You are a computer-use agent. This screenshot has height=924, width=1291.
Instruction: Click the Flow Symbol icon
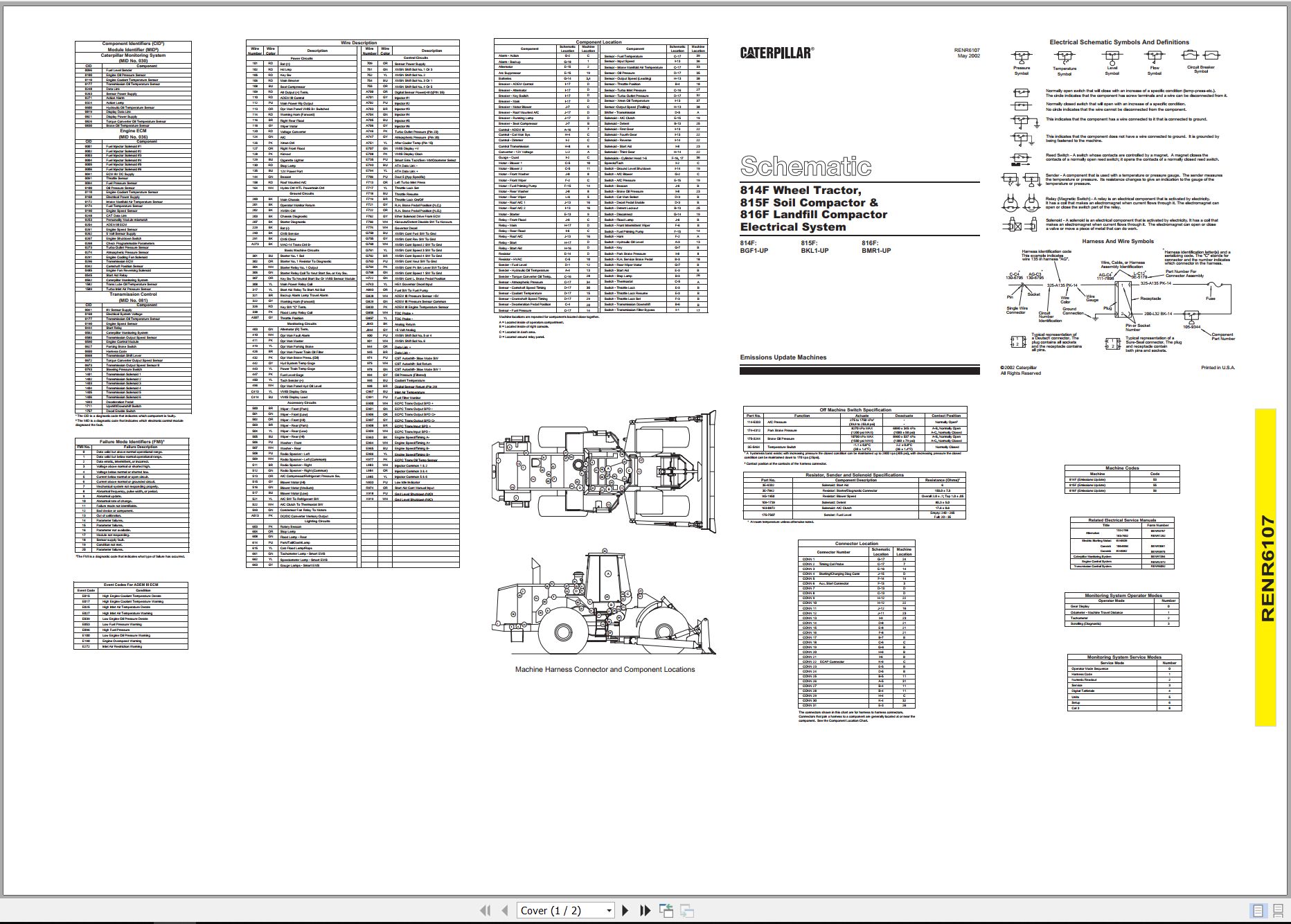click(1154, 57)
